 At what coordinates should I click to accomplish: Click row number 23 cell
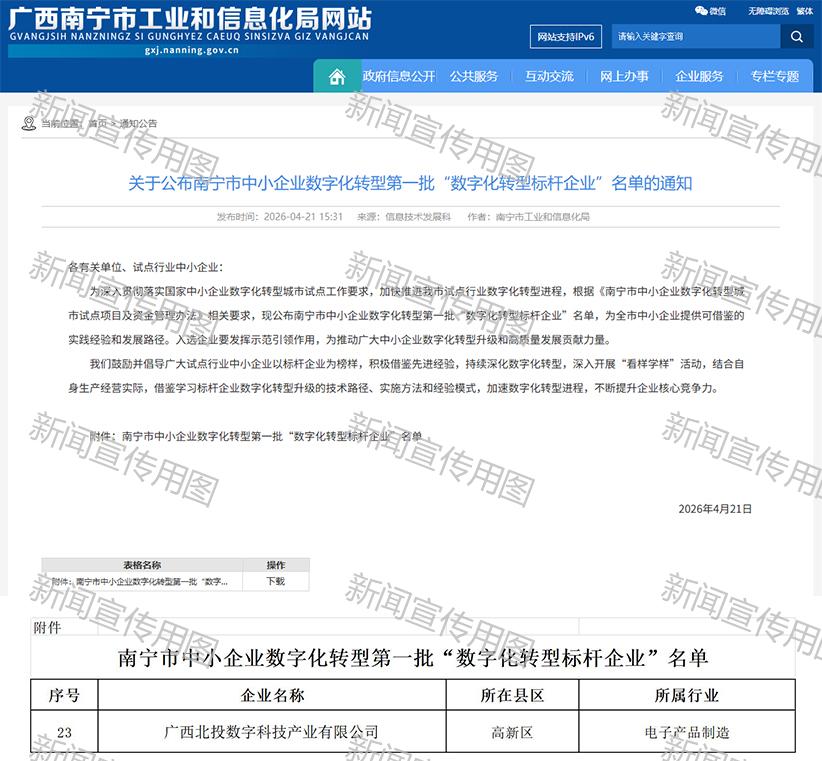[64, 732]
